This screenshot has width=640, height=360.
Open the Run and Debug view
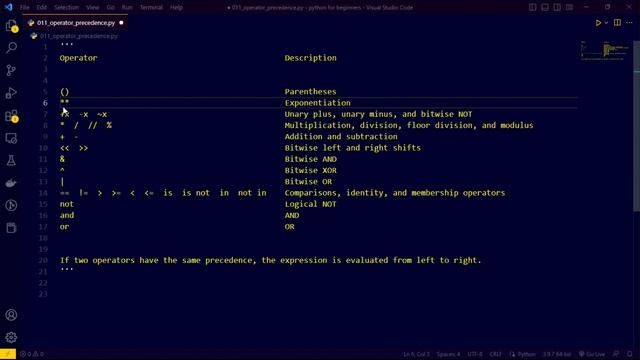point(11,93)
